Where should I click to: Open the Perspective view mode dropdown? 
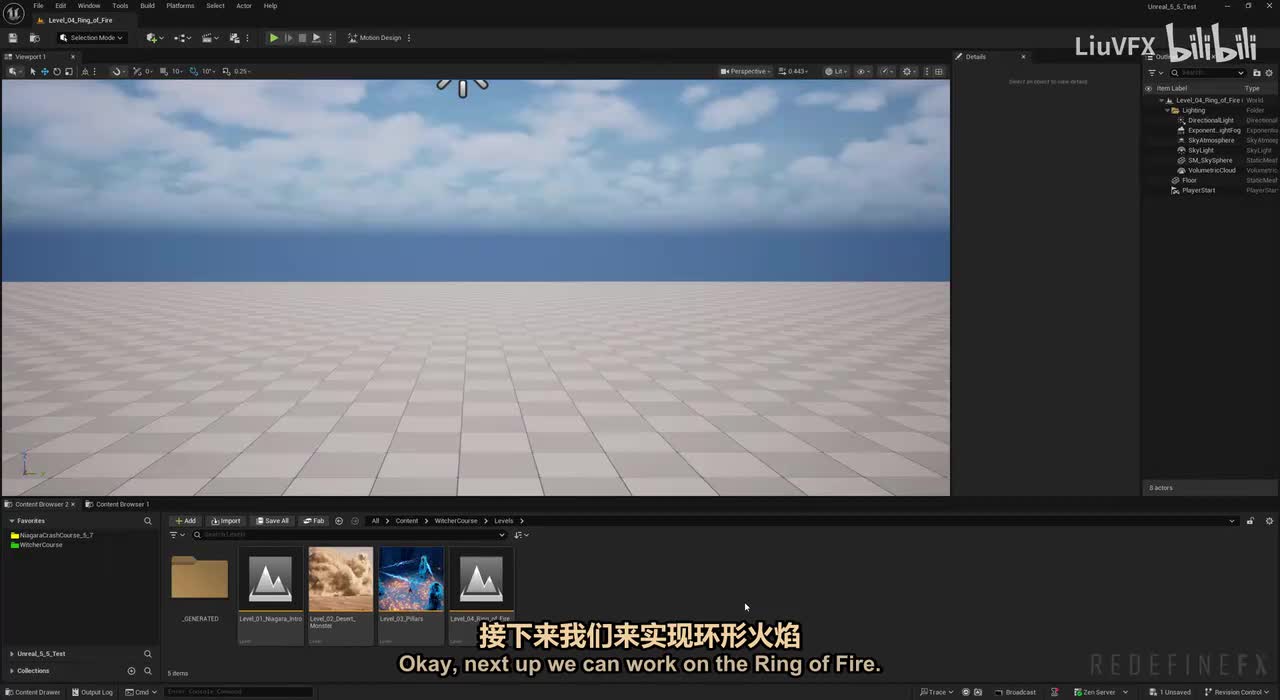(746, 72)
